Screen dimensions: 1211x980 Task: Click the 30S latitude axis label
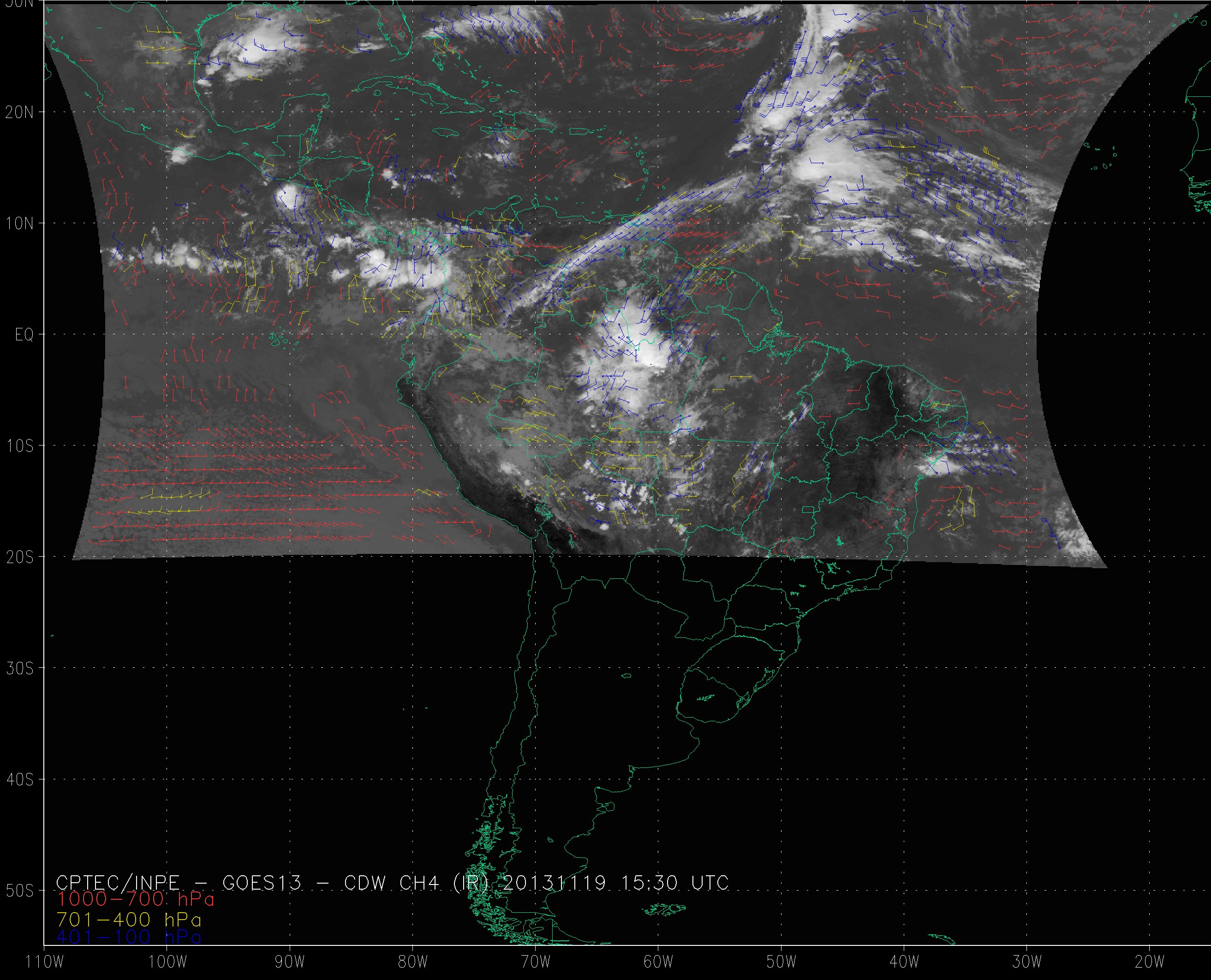tap(19, 668)
